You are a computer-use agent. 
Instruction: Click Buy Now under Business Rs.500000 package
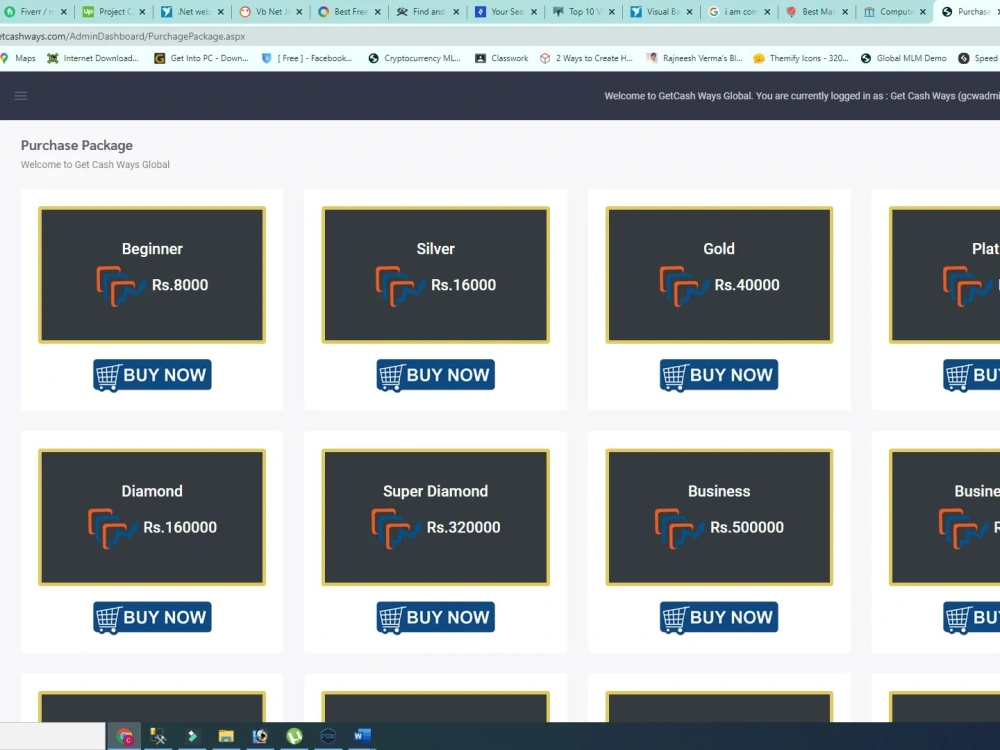click(719, 617)
